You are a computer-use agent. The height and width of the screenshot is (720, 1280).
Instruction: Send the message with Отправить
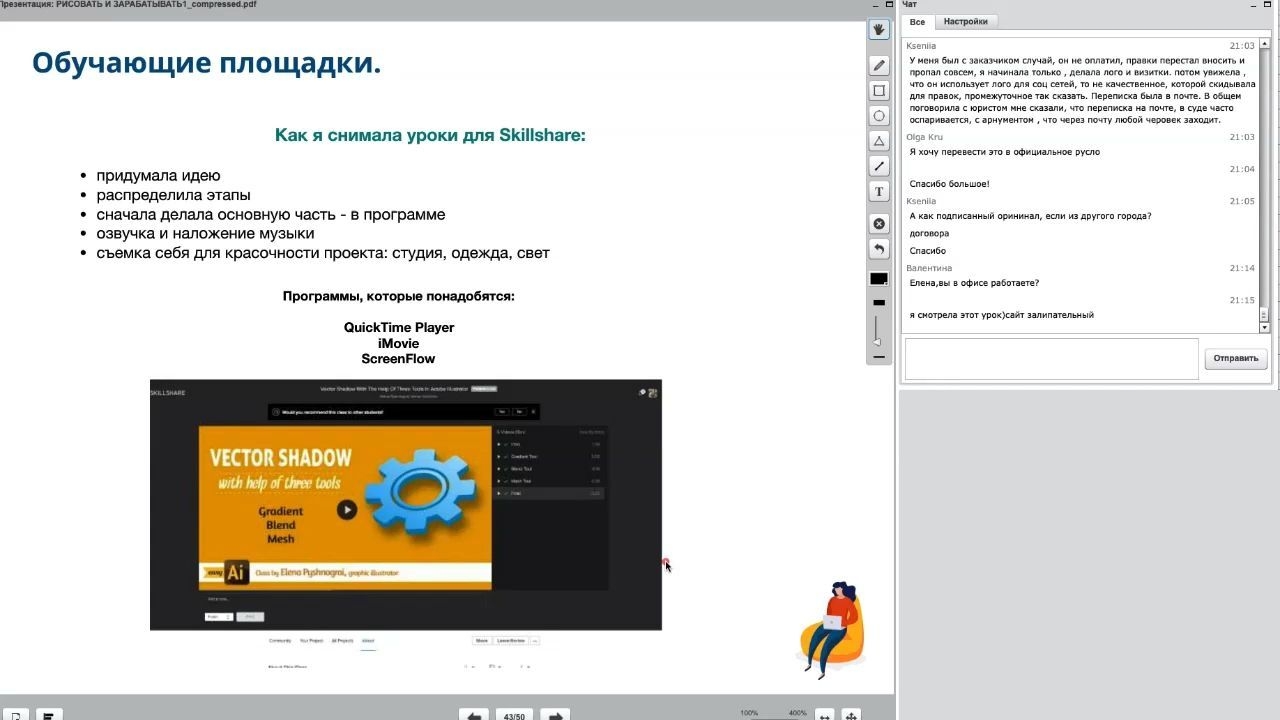1236,358
